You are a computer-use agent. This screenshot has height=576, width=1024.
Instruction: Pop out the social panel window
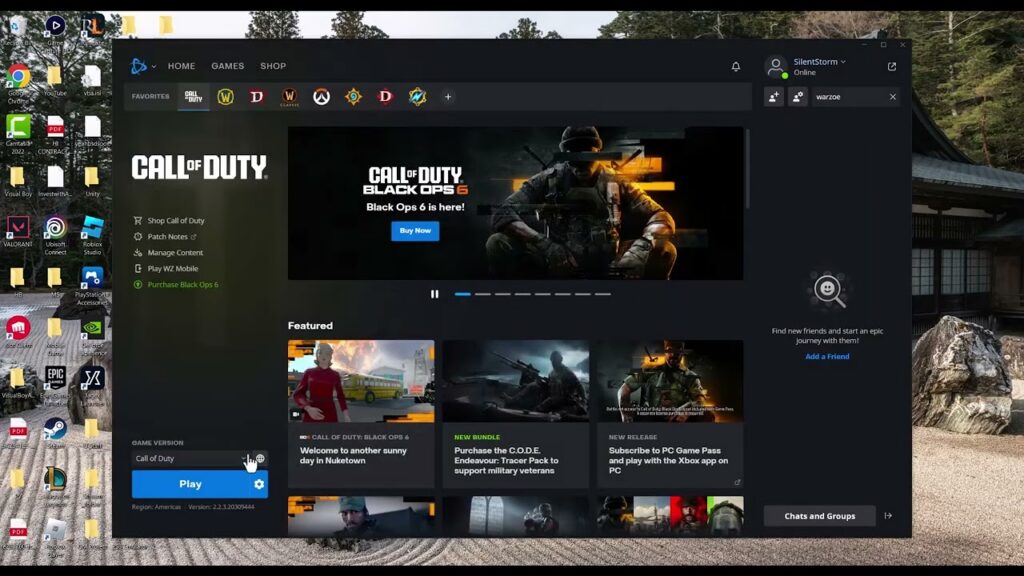click(x=892, y=67)
